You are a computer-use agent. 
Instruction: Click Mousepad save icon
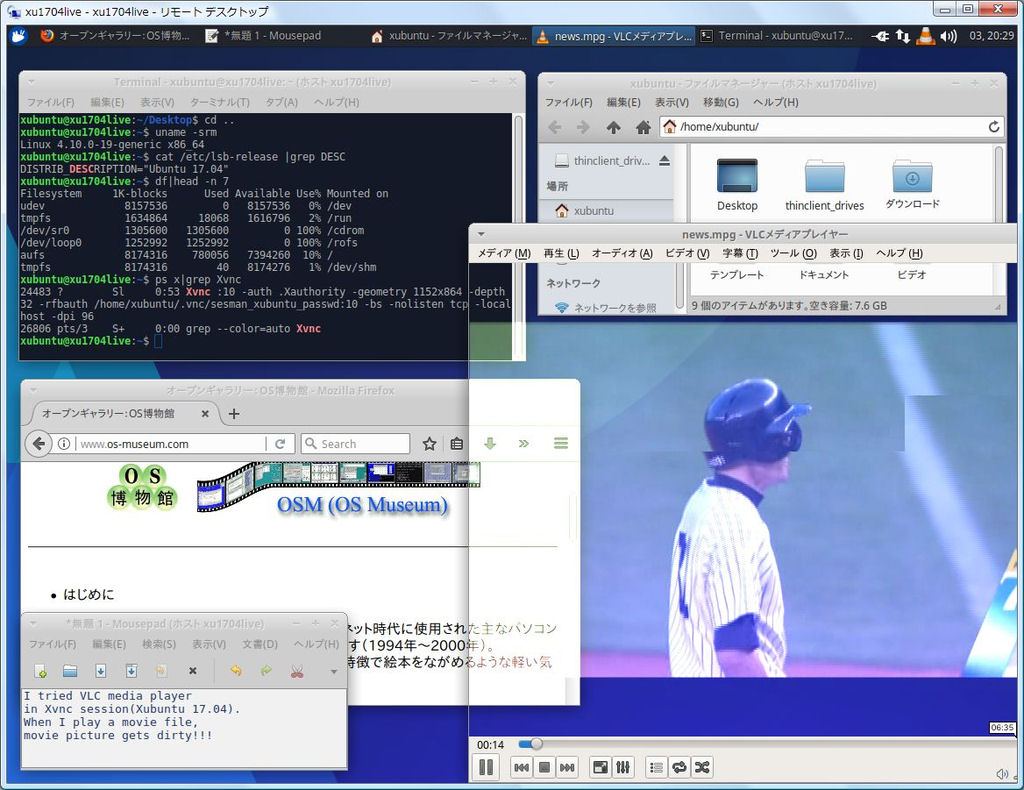point(101,671)
